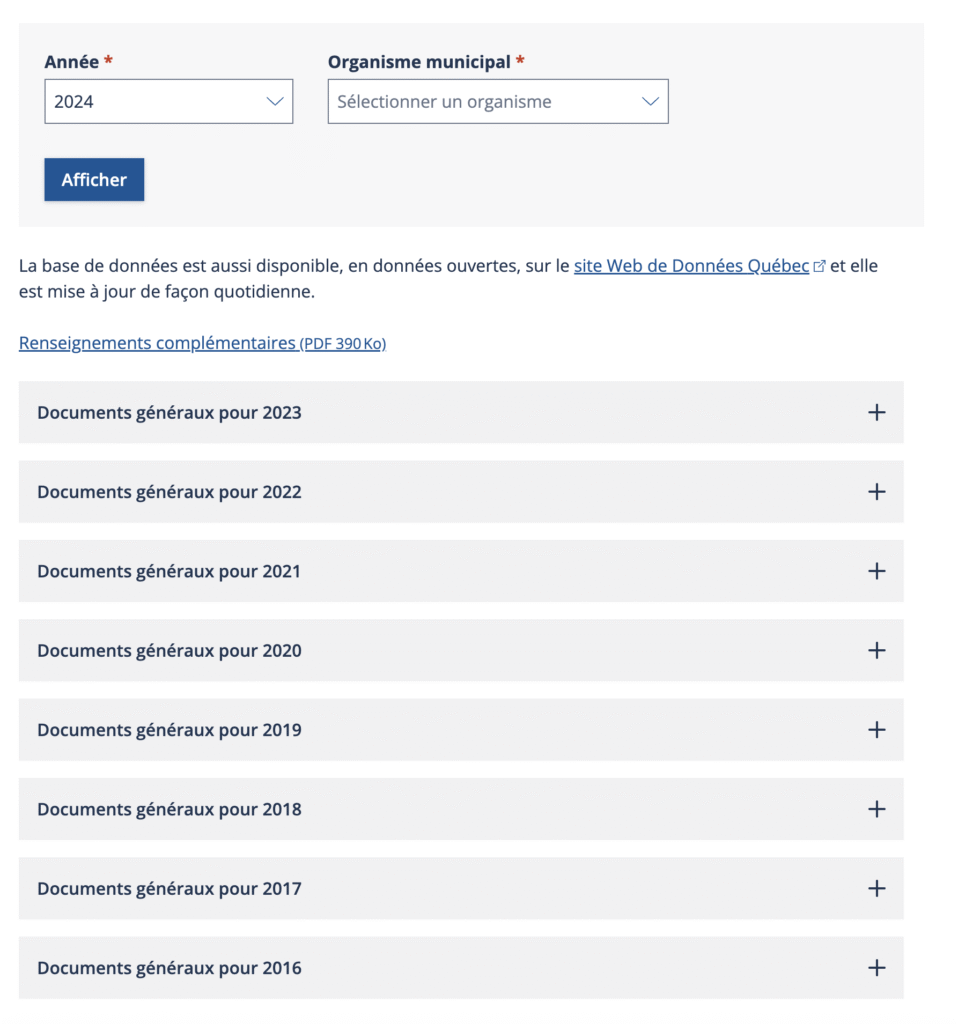Click the plus icon for 2018 documents
The height and width of the screenshot is (1024, 958).
(x=877, y=809)
